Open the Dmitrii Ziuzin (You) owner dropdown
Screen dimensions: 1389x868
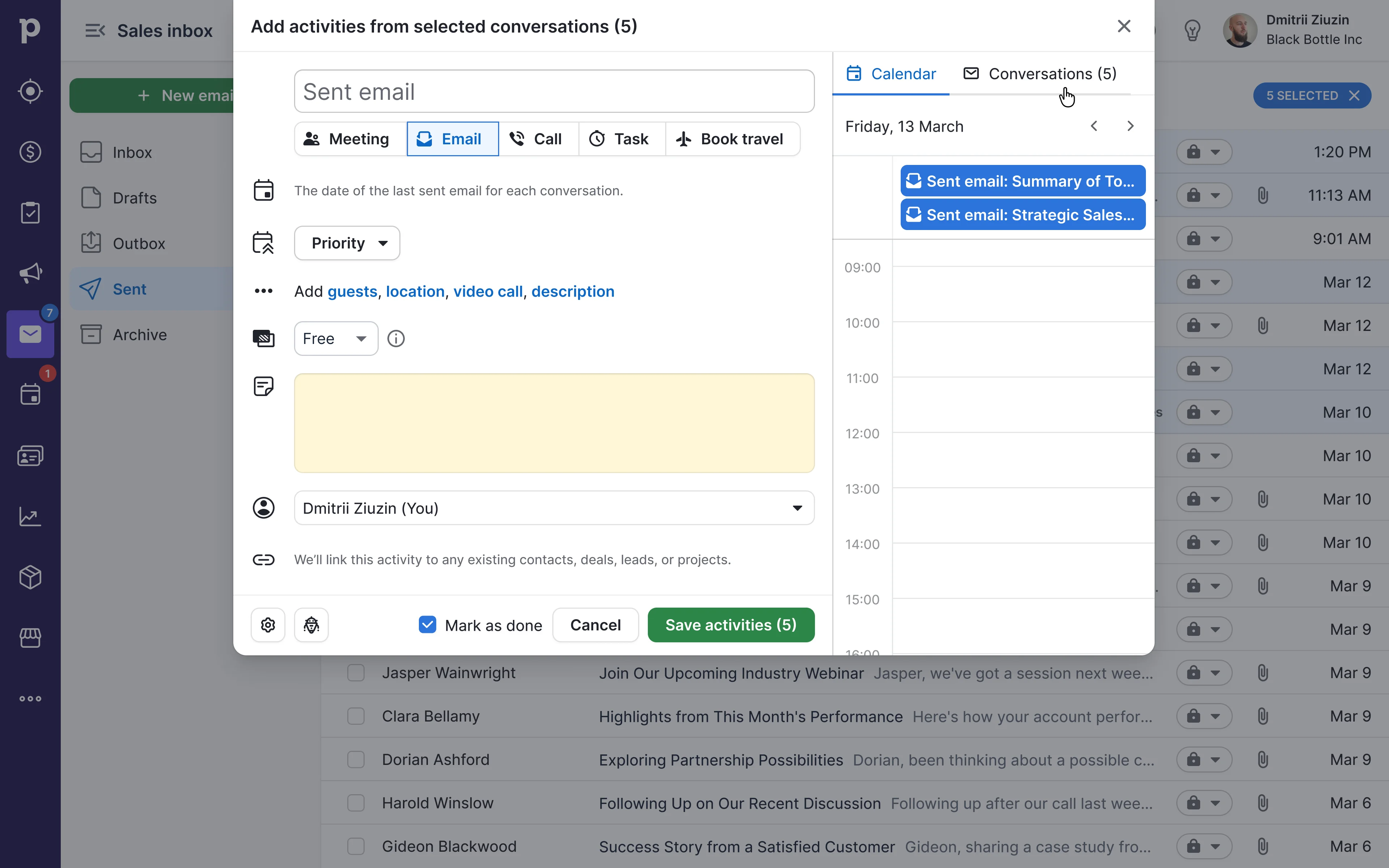[x=554, y=508]
